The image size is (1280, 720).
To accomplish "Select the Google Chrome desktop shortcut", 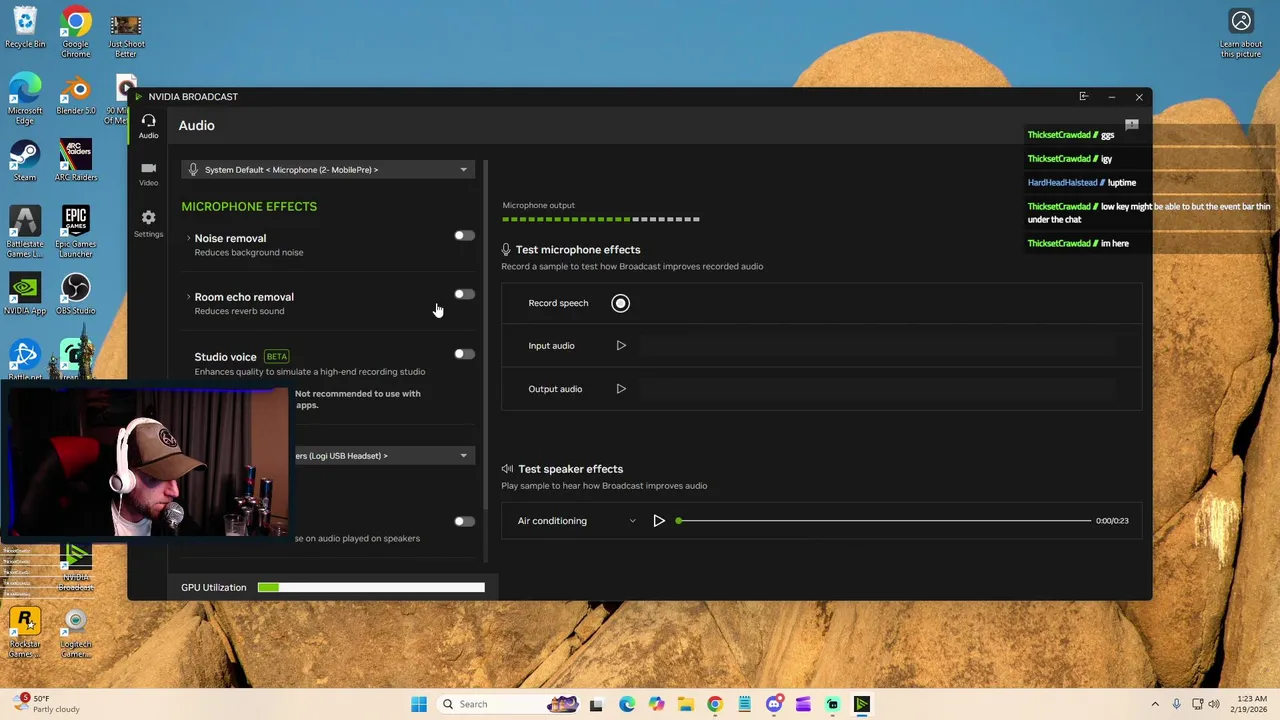I will tap(76, 32).
